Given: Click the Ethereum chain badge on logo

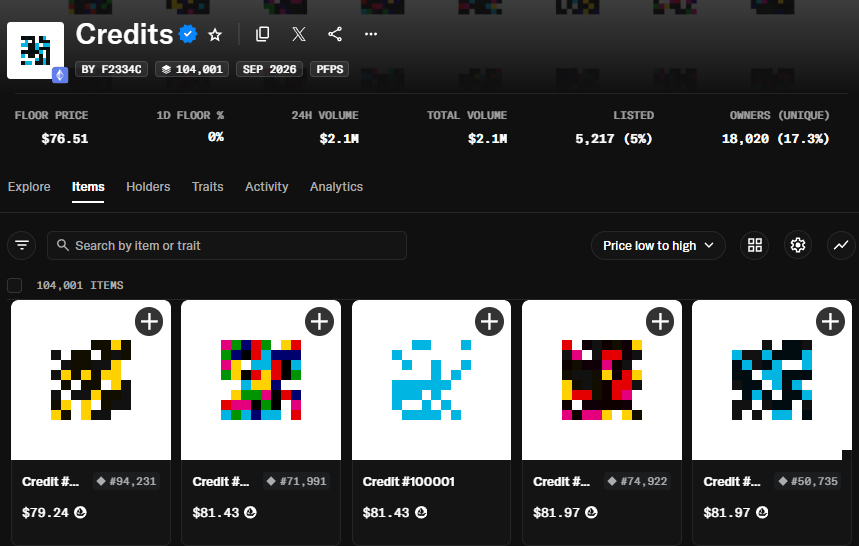Looking at the screenshot, I should (60, 75).
